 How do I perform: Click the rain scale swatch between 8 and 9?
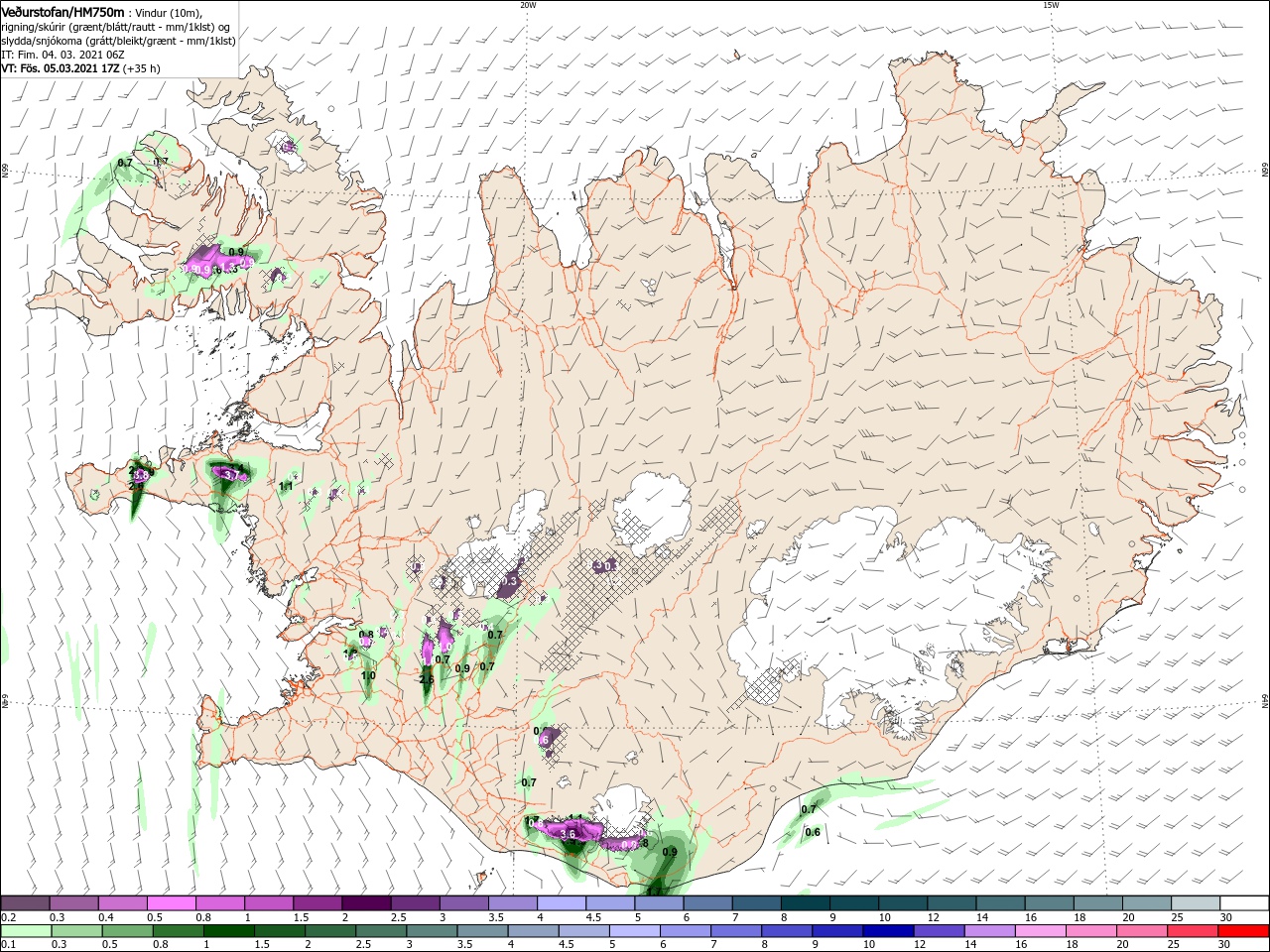tap(786, 931)
